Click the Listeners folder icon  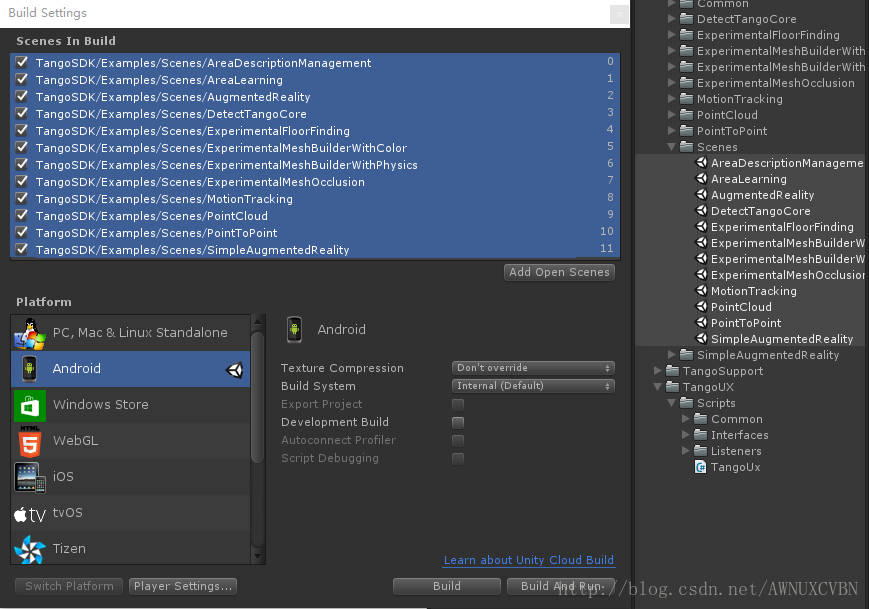[x=701, y=451]
